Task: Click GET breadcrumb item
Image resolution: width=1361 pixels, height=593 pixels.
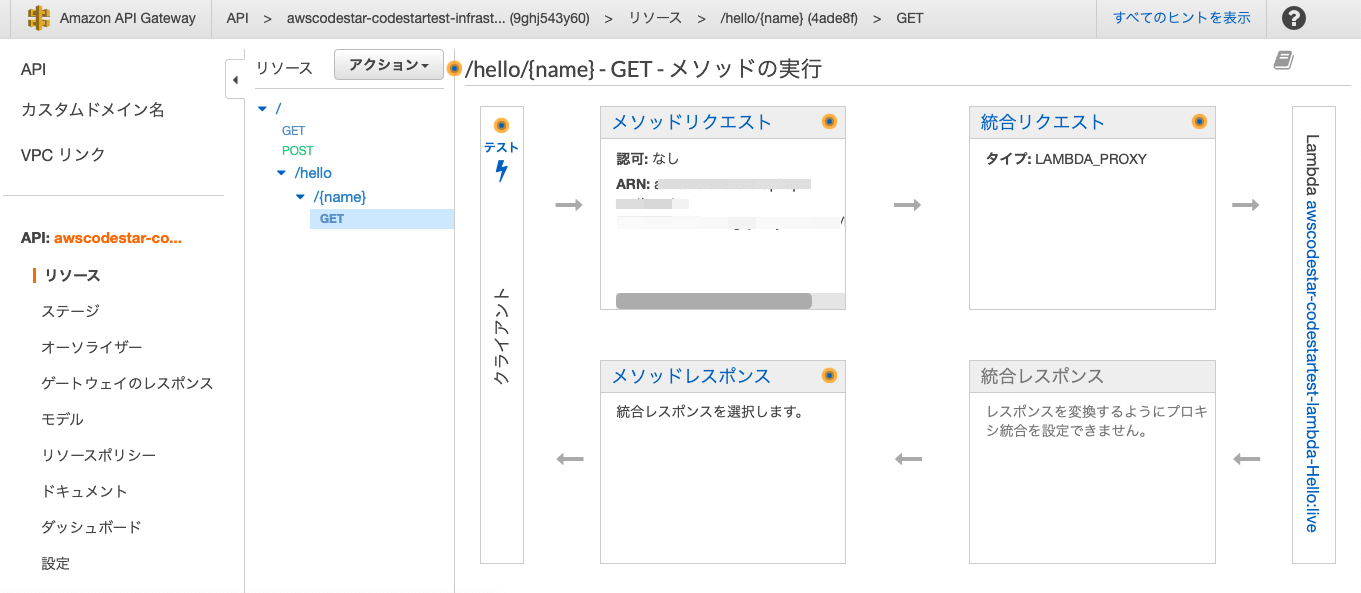Action: [910, 18]
